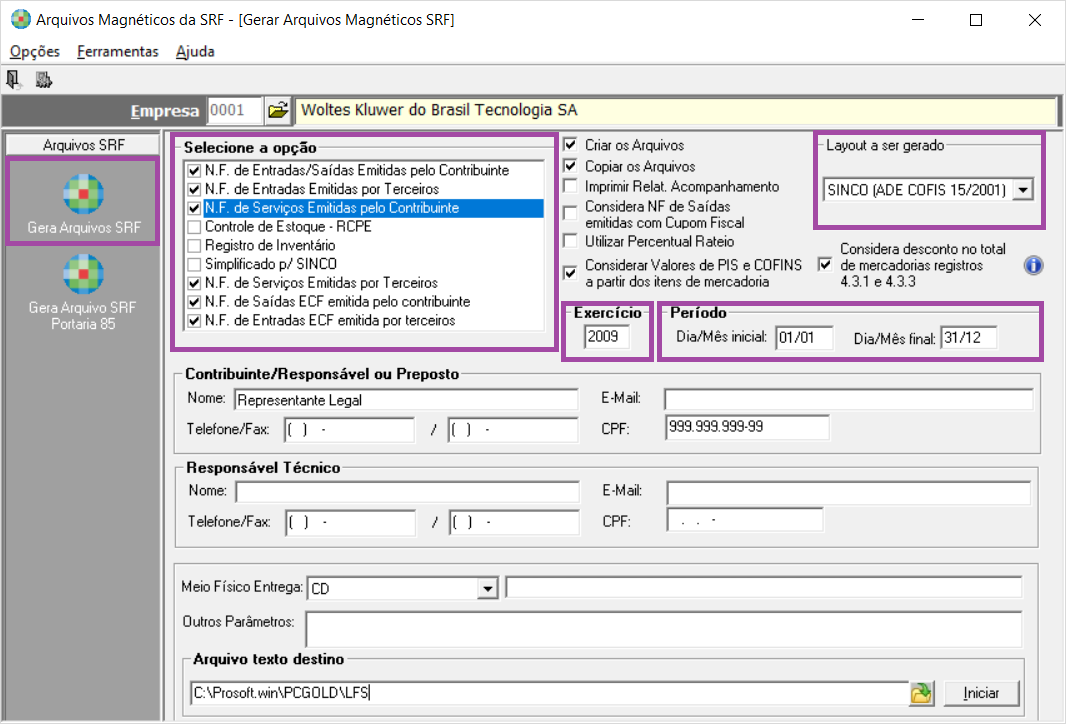The image size is (1066, 724).
Task: Close the Arquivos Magnéticos window
Action: (x=1034, y=20)
